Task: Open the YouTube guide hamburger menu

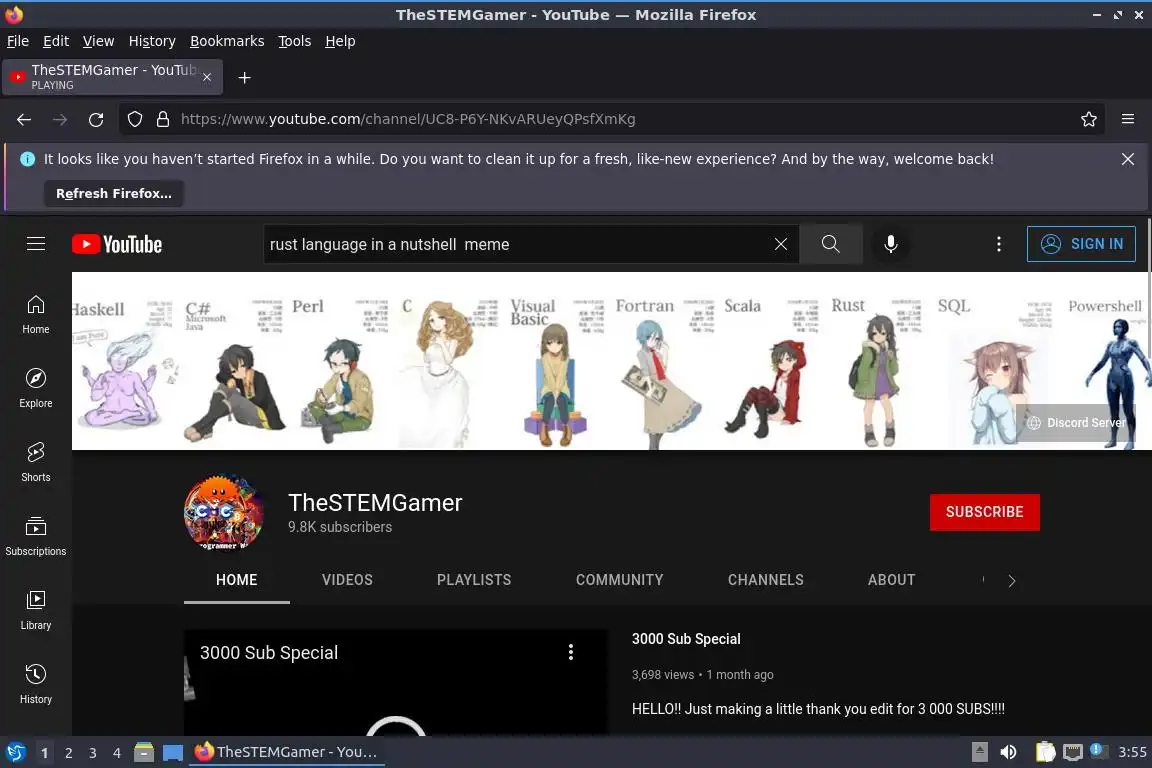Action: (36, 244)
